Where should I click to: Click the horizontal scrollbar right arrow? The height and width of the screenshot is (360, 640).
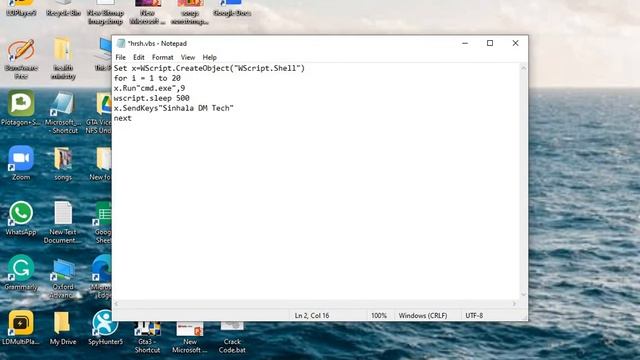point(514,304)
